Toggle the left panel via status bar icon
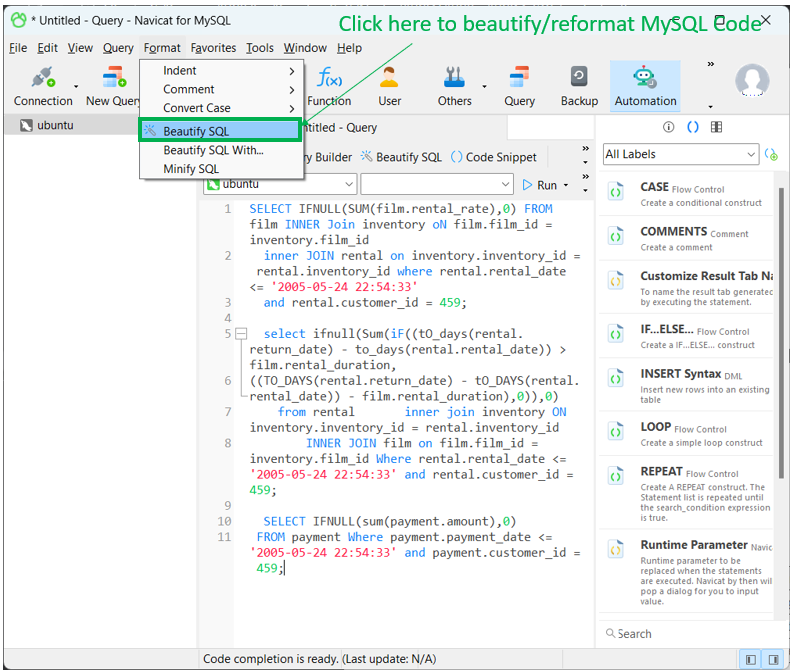 click(x=751, y=659)
